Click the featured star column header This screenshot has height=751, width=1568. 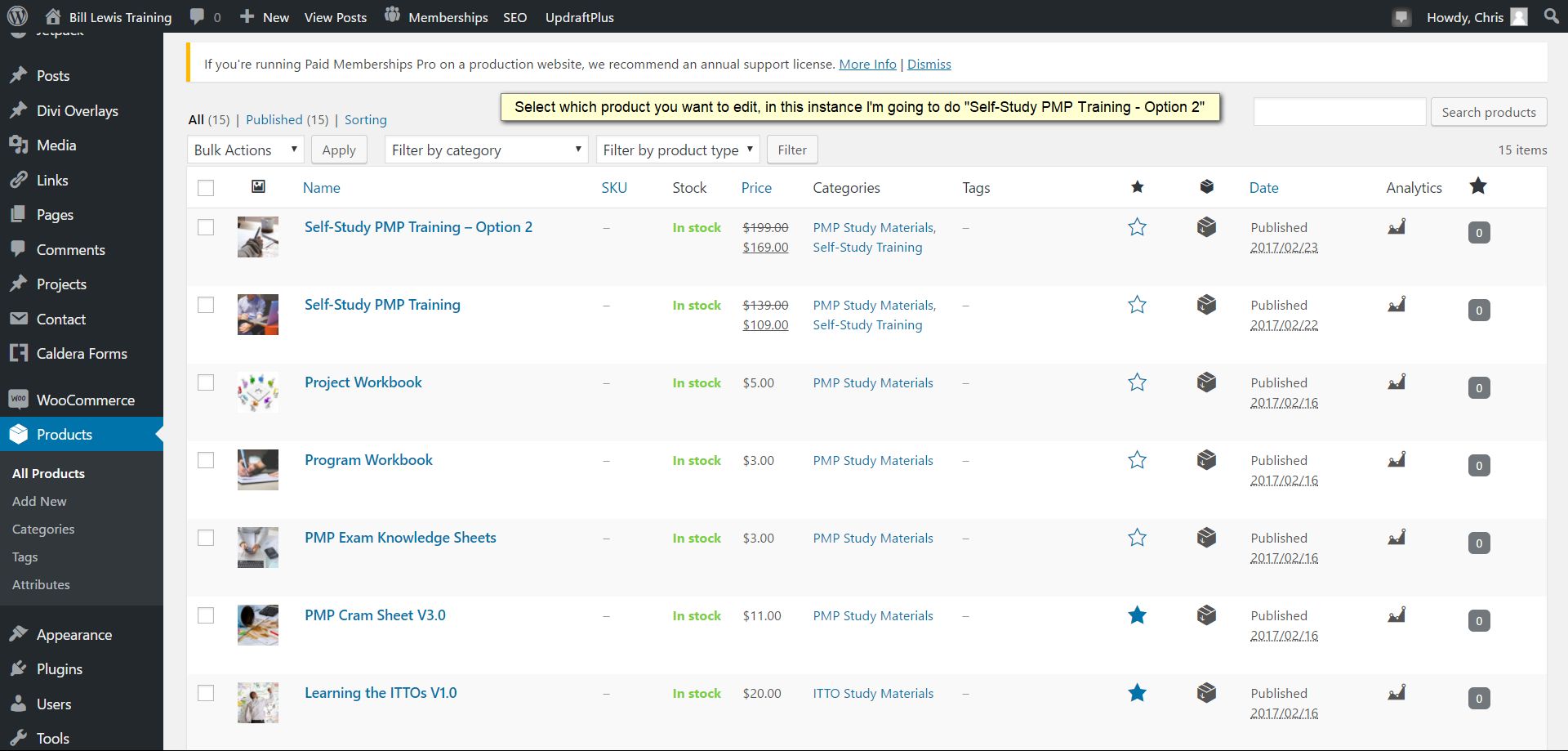[1137, 187]
